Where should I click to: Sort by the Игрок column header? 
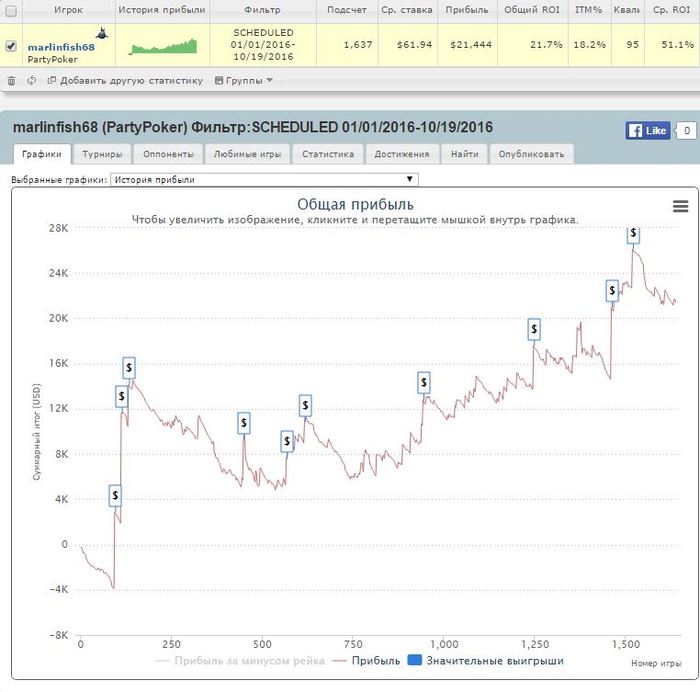point(68,10)
